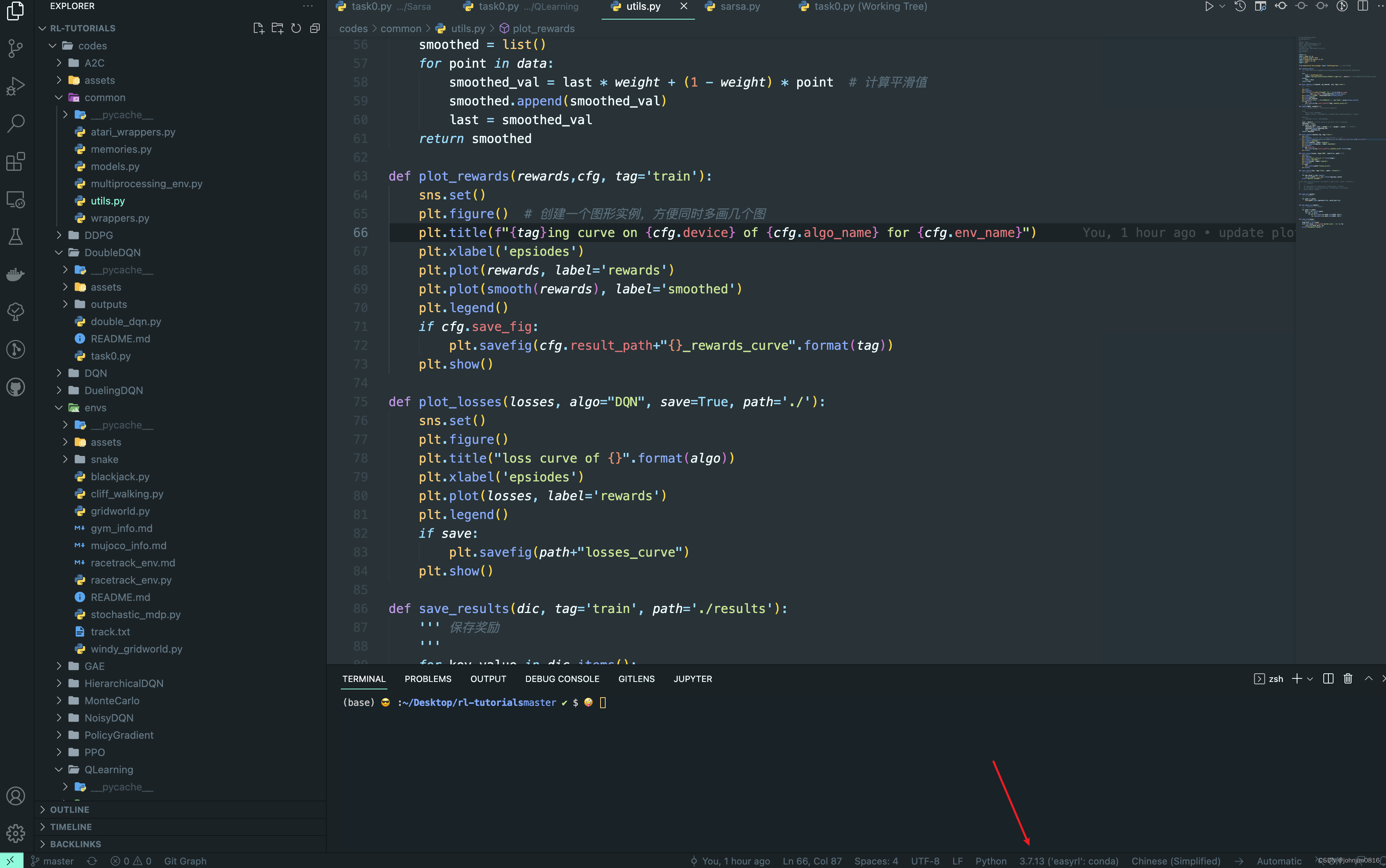Click the New File icon in Explorer
1386x868 pixels.
pyautogui.click(x=259, y=28)
